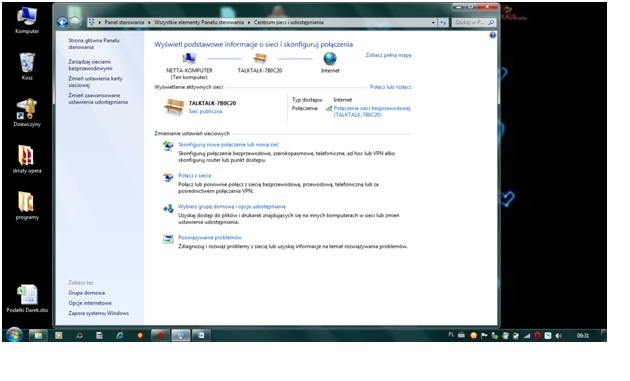Image resolution: width=630 pixels, height=381 pixels.
Task: Open the Windows Start orb
Action: click(x=14, y=335)
